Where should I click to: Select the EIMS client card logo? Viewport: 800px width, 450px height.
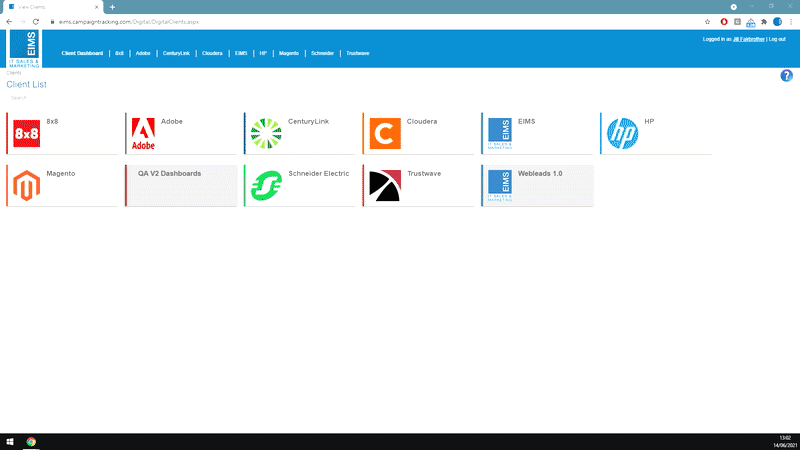click(499, 133)
